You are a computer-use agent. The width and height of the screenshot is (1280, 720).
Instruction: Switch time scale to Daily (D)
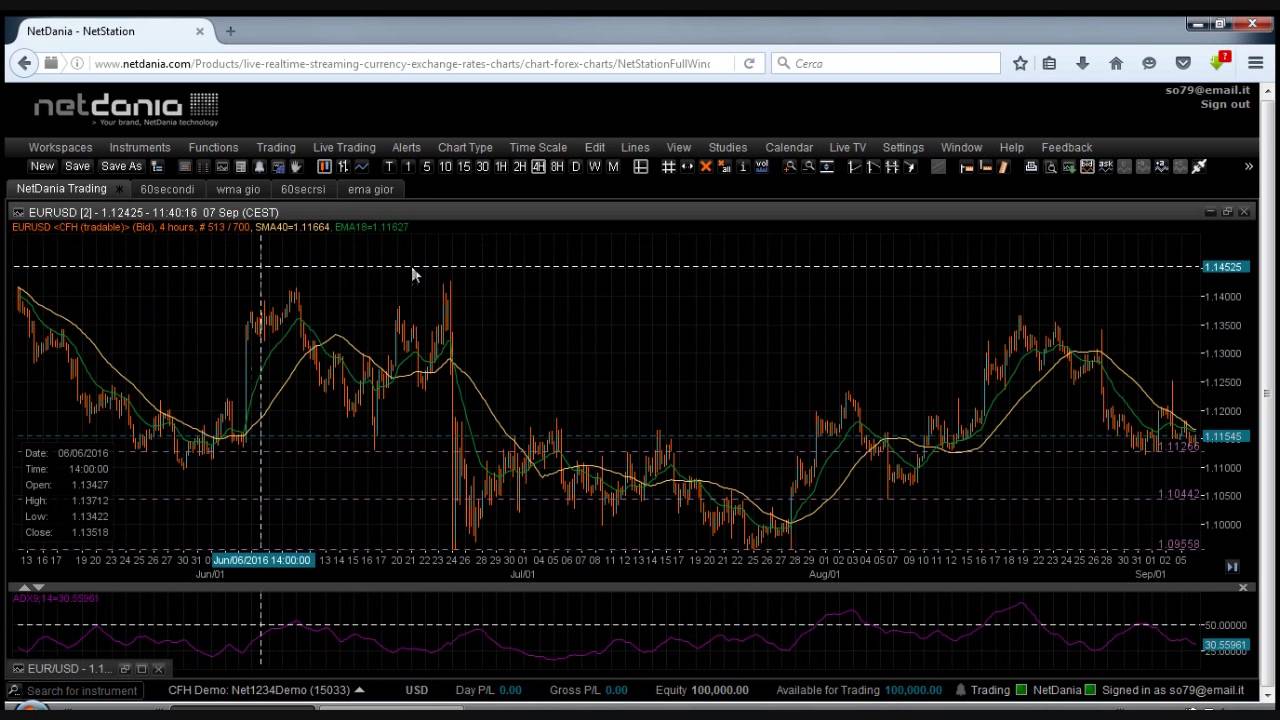(576, 166)
